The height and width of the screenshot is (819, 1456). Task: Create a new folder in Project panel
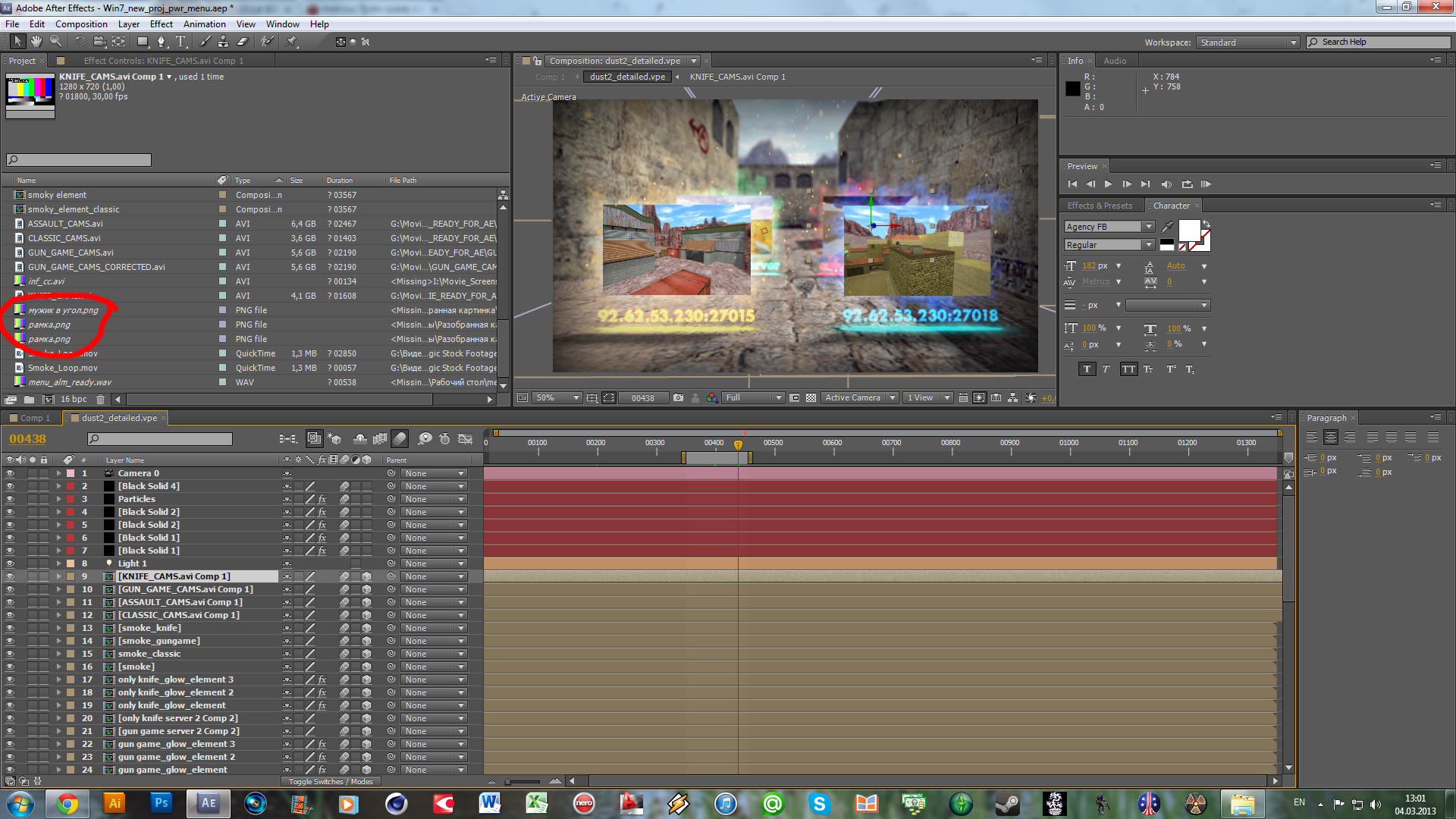click(29, 400)
